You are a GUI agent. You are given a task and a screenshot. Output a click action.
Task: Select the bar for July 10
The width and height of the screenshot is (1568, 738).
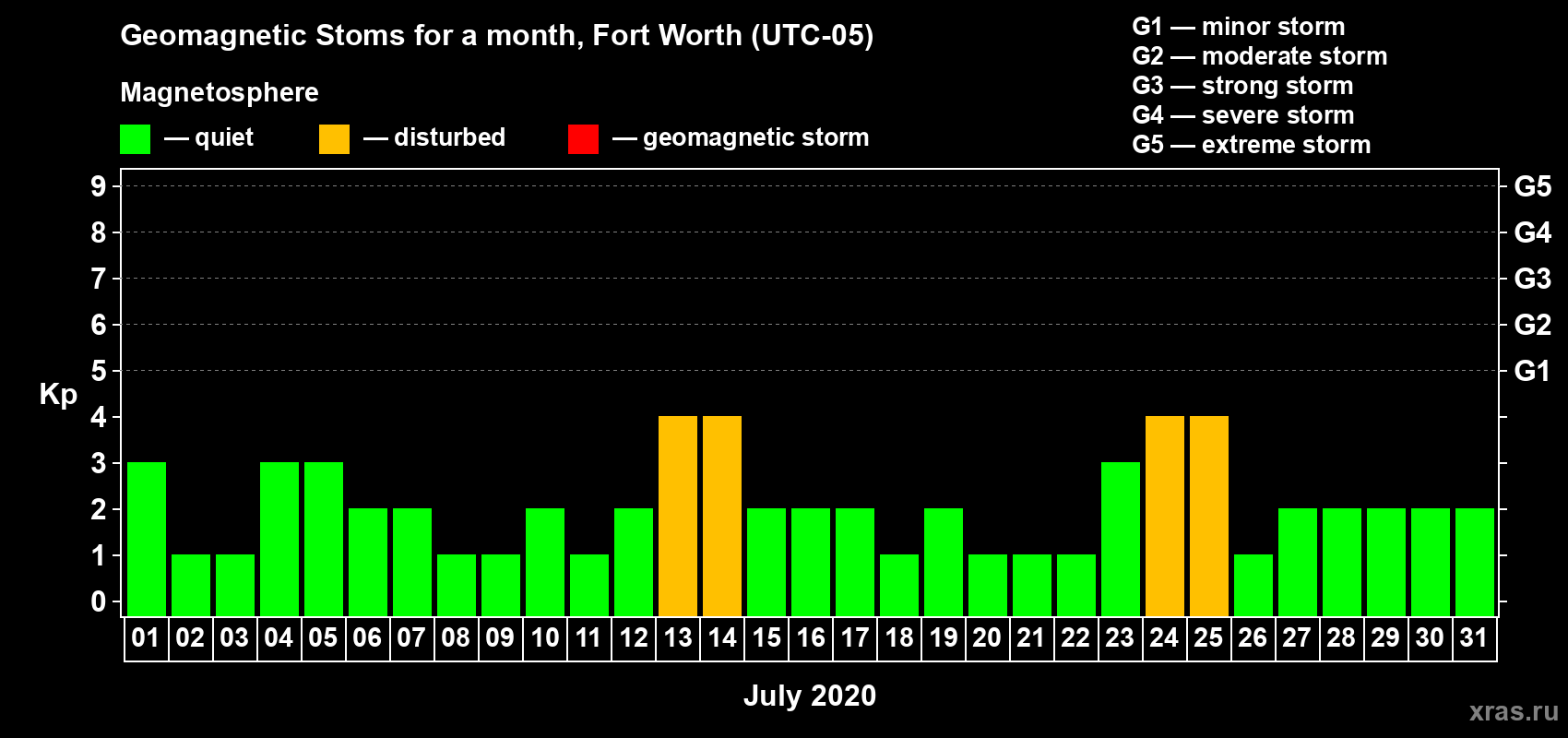coord(545,563)
